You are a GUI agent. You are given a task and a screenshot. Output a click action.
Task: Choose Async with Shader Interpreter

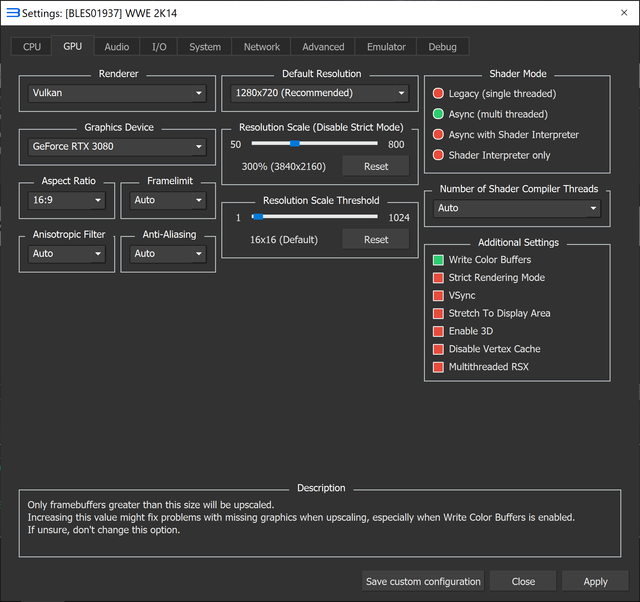[x=506, y=135]
